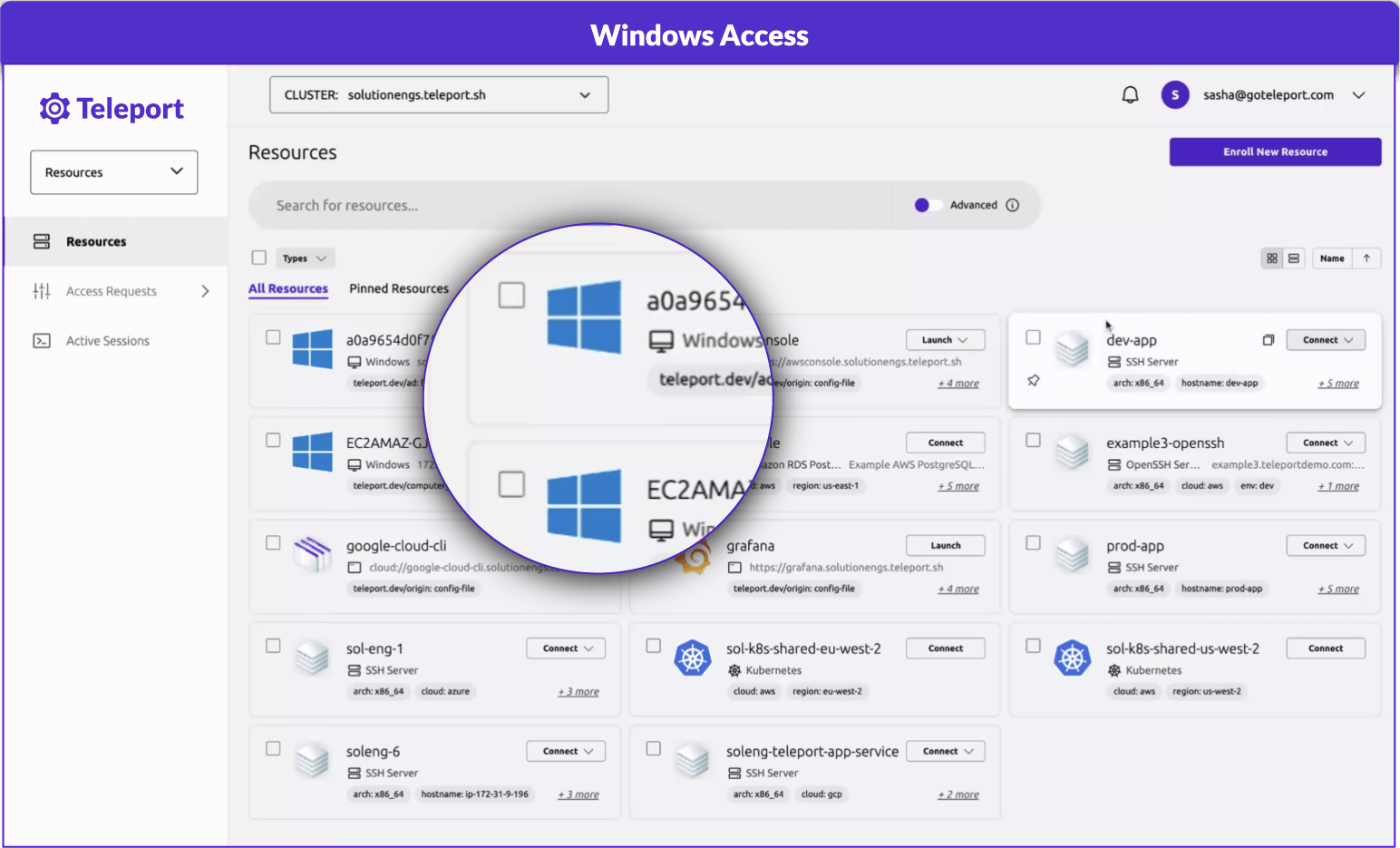Click the Active Sessions terminal icon

[42, 341]
